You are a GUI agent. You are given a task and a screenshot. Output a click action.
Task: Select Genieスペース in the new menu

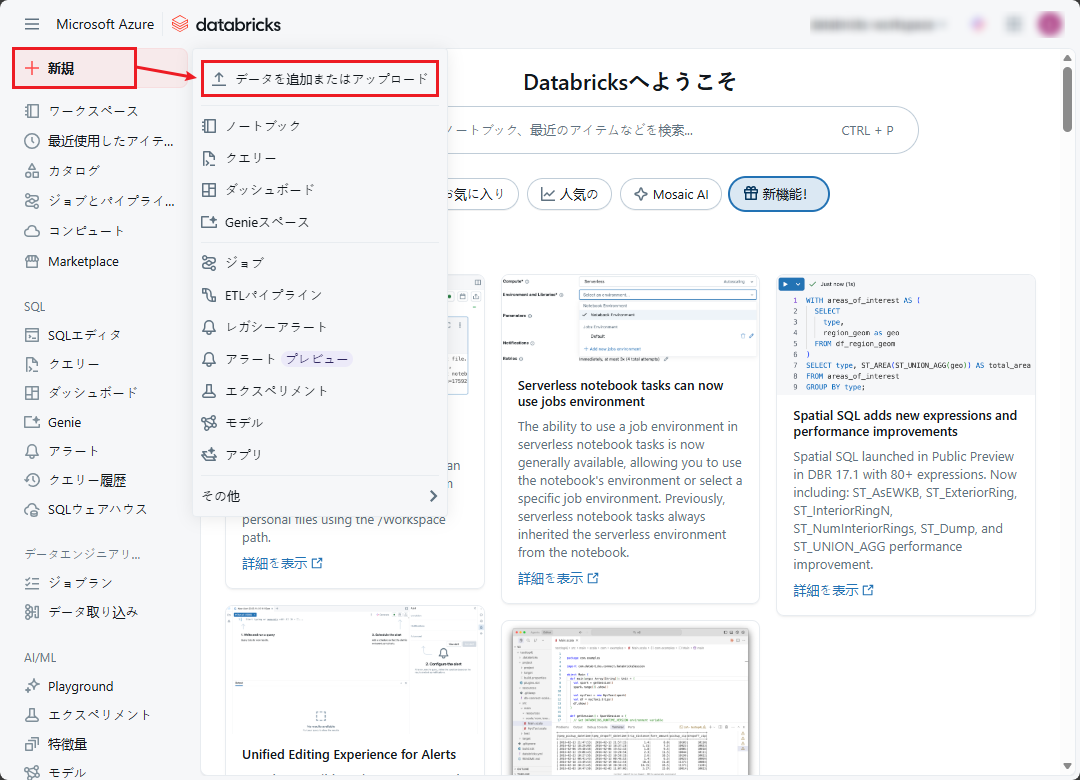coord(267,222)
